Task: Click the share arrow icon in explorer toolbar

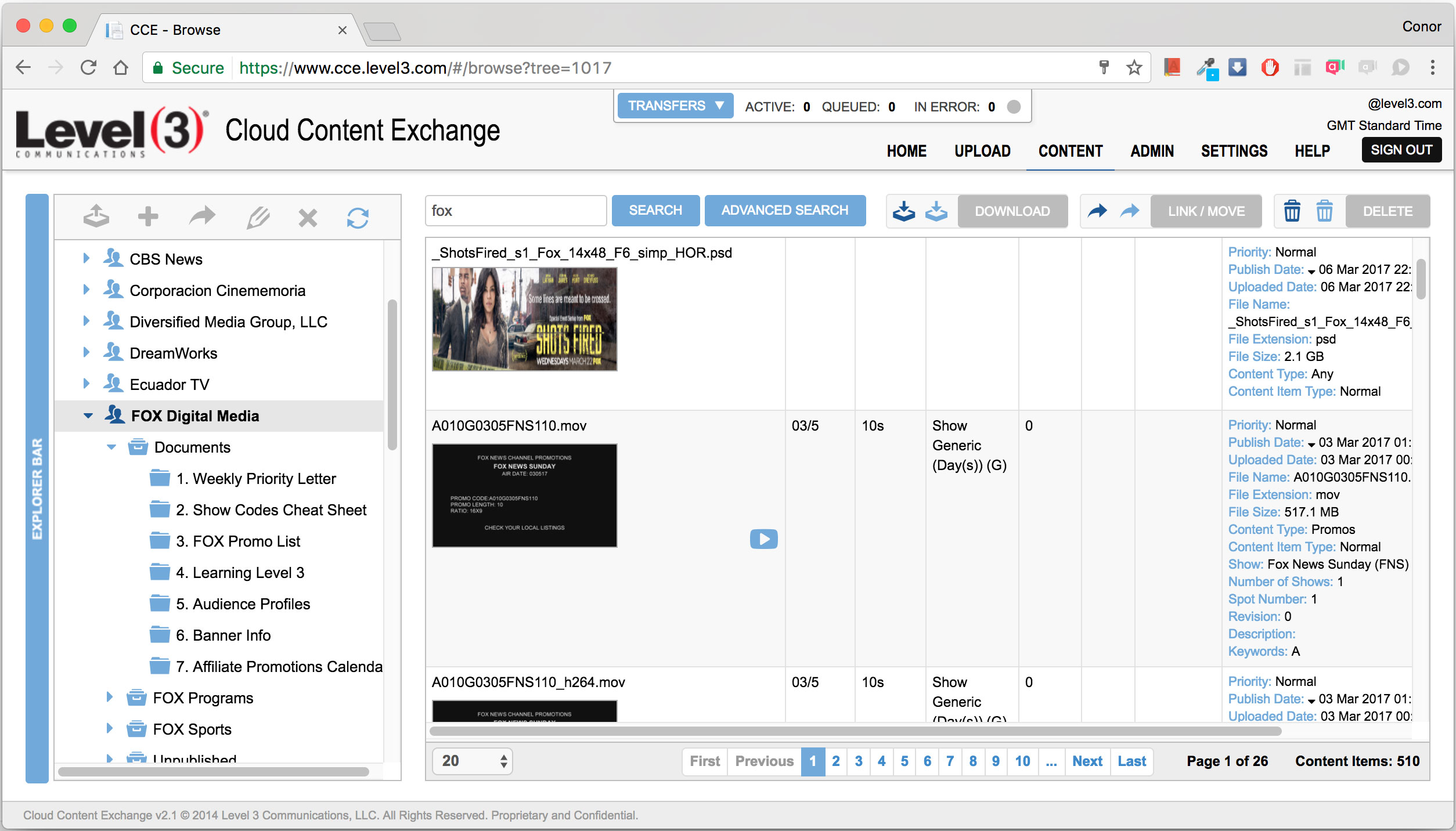Action: [x=202, y=216]
